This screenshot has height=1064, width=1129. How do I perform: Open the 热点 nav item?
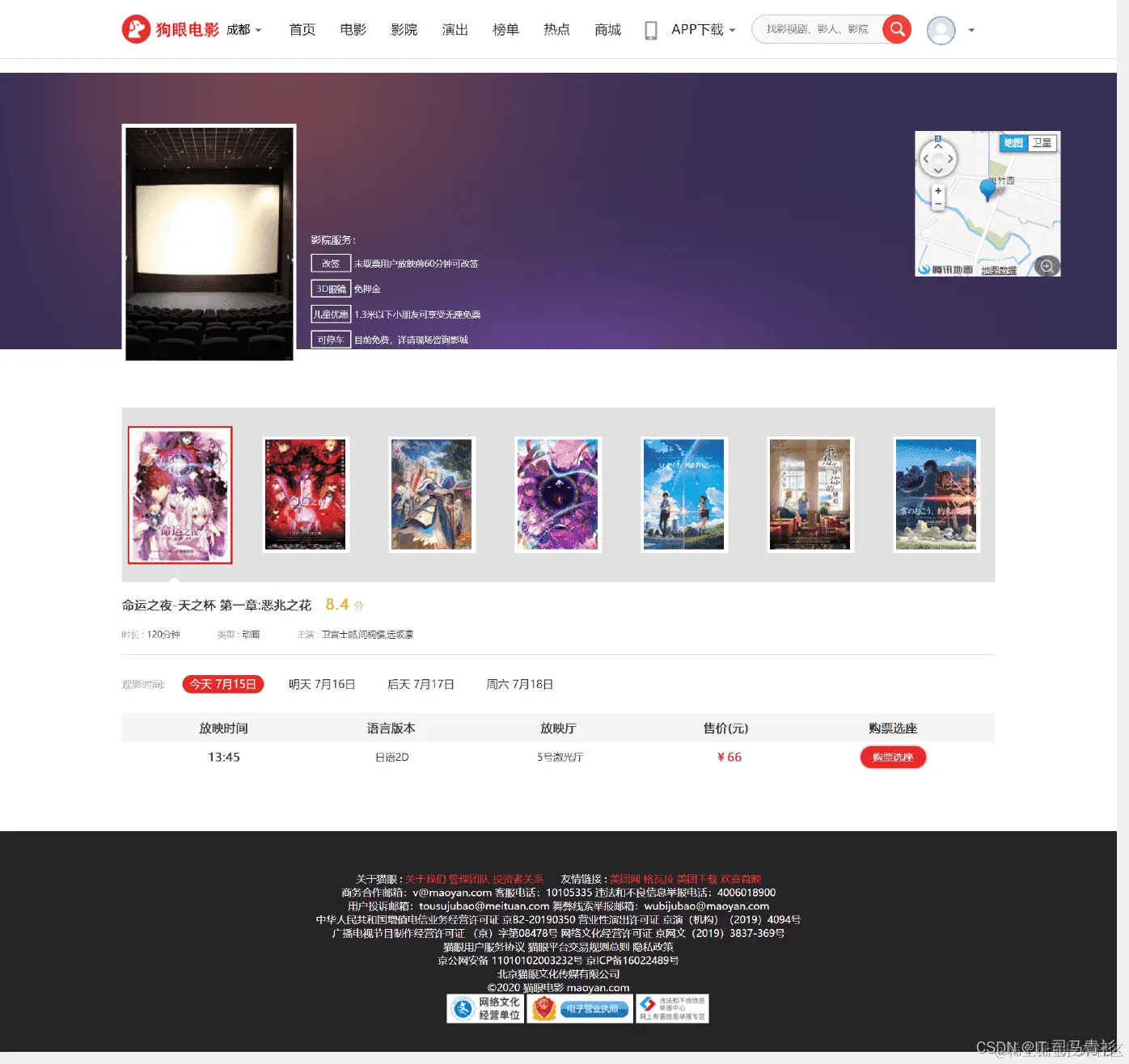click(x=556, y=30)
